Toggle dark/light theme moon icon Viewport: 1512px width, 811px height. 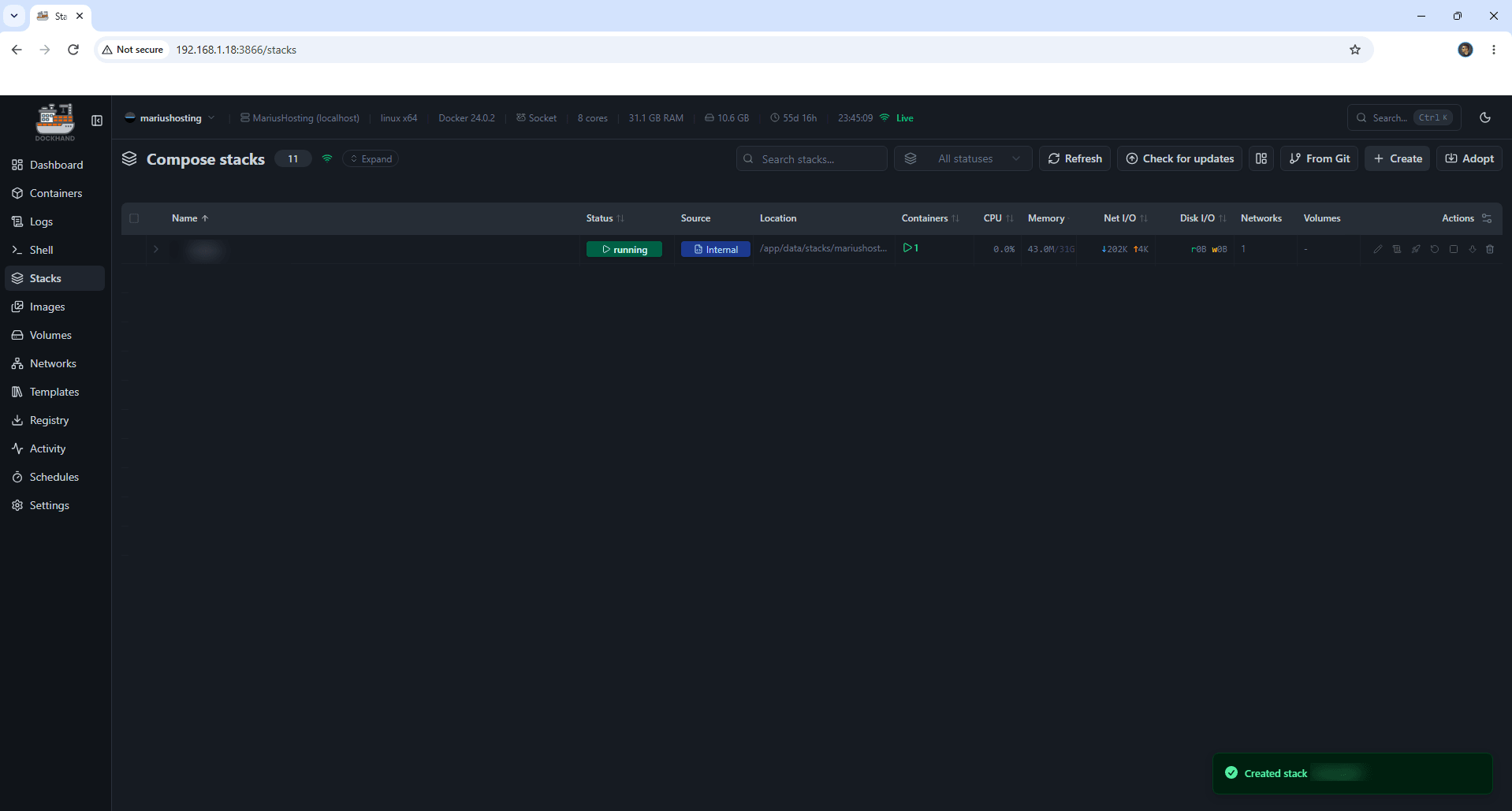[1485, 117]
